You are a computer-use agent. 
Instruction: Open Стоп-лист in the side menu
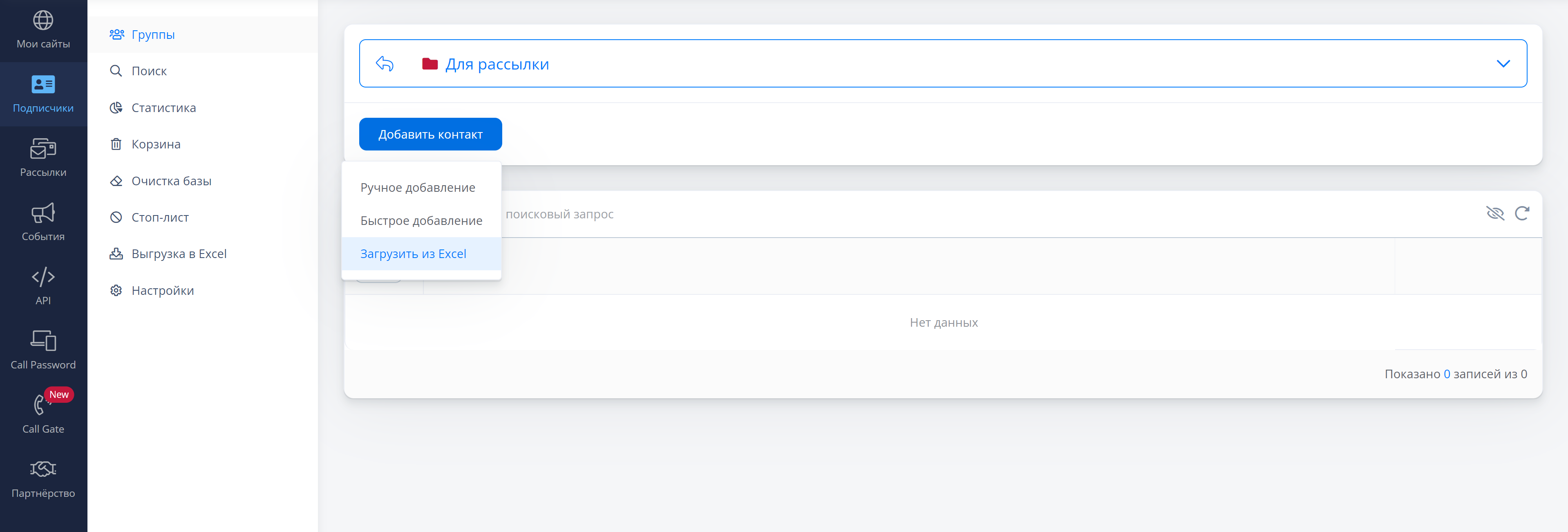point(159,218)
